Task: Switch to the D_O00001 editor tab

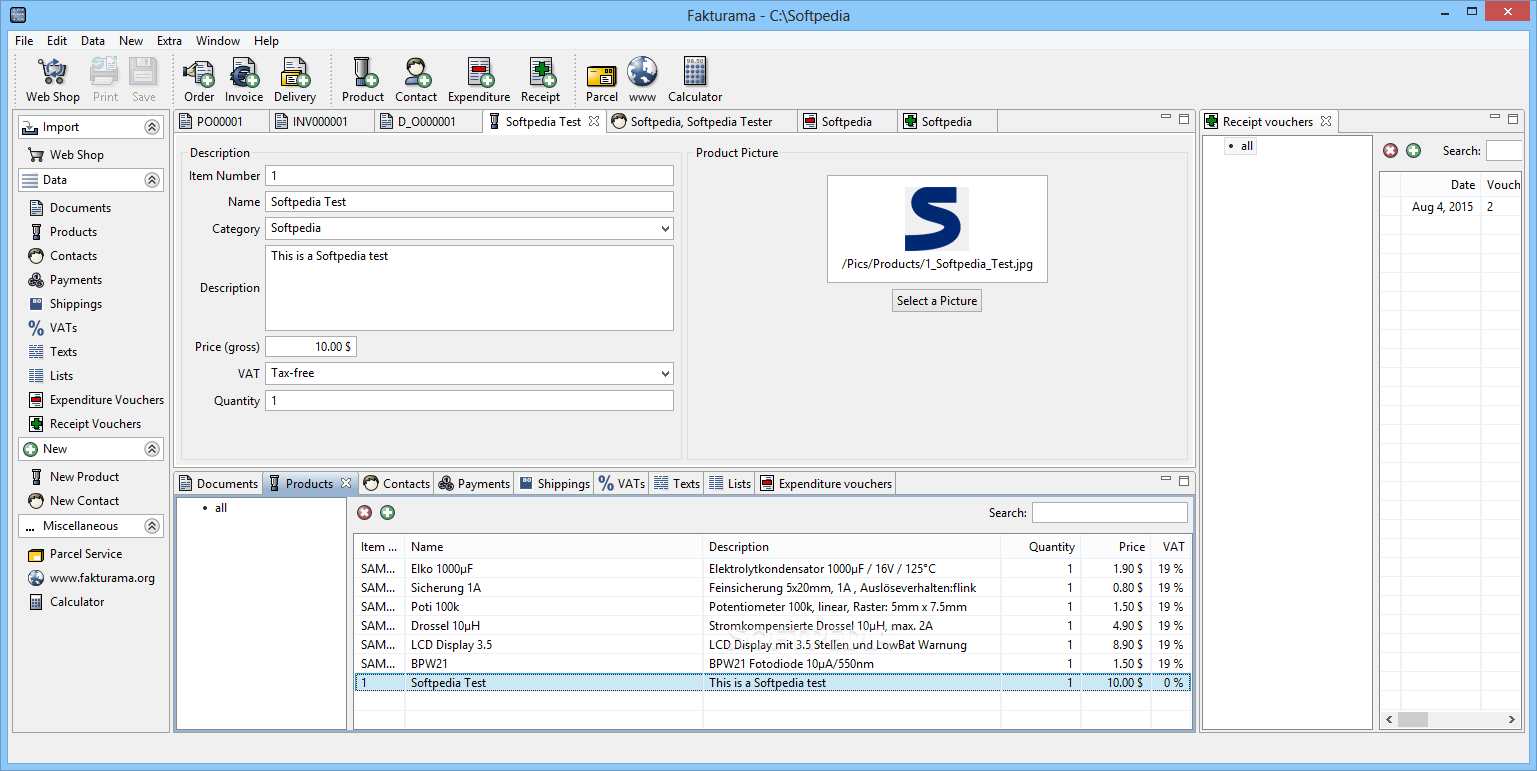Action: tap(427, 121)
